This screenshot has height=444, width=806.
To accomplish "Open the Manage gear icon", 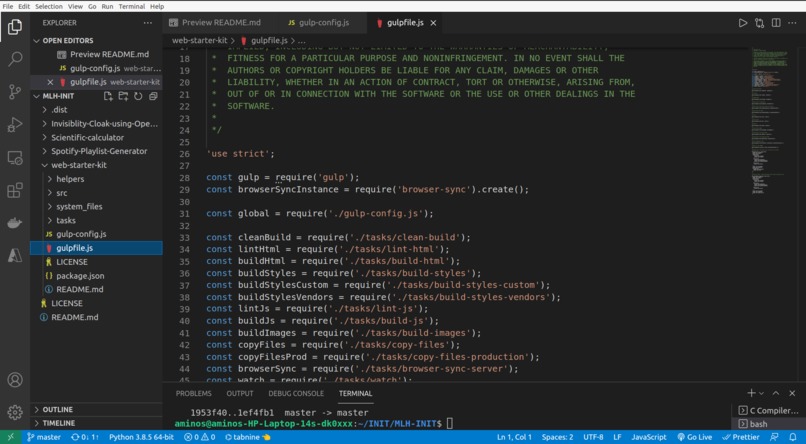I will [15, 412].
